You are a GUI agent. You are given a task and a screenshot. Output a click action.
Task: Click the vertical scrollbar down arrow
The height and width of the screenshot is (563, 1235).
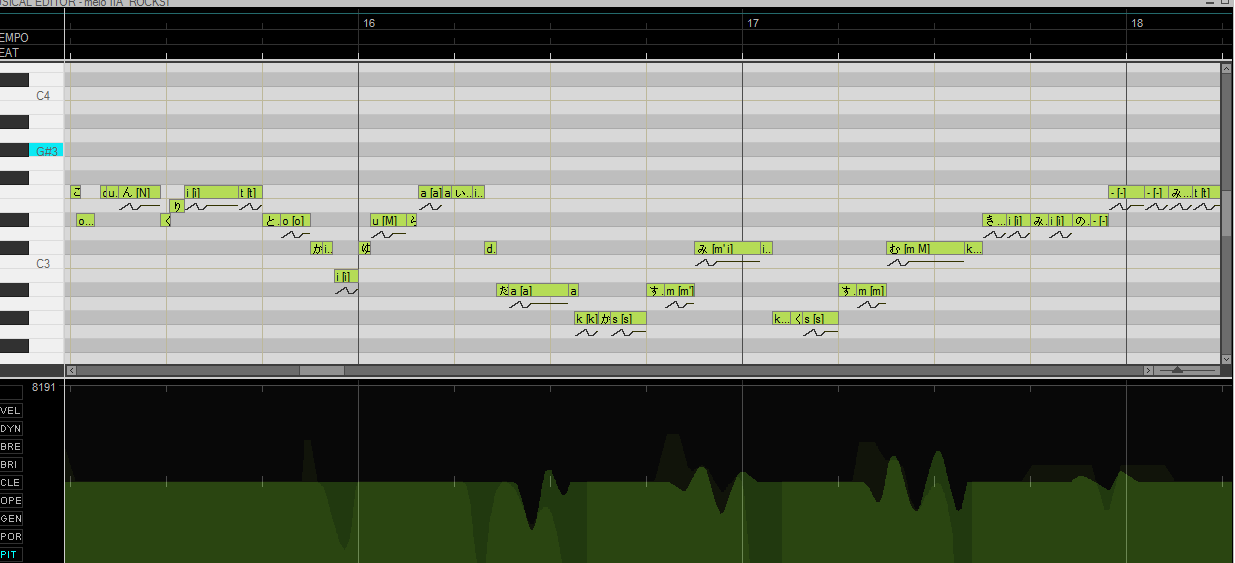[1226, 358]
